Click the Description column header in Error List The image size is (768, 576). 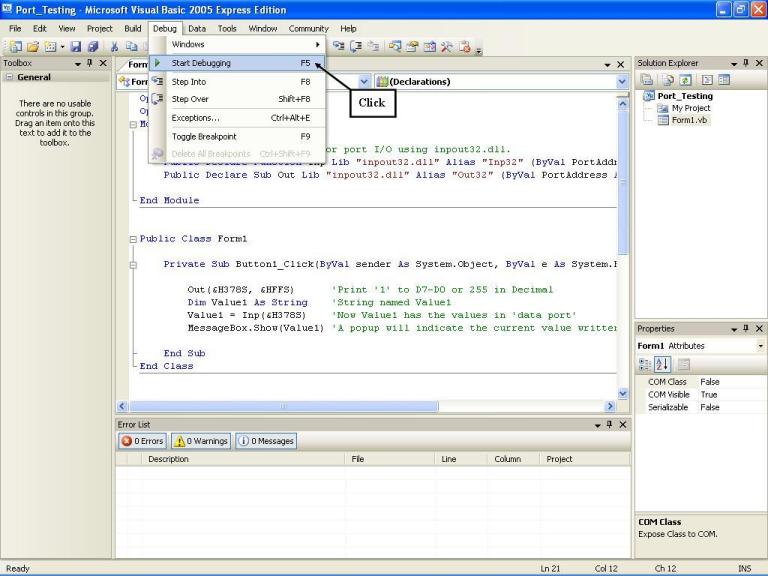242,459
